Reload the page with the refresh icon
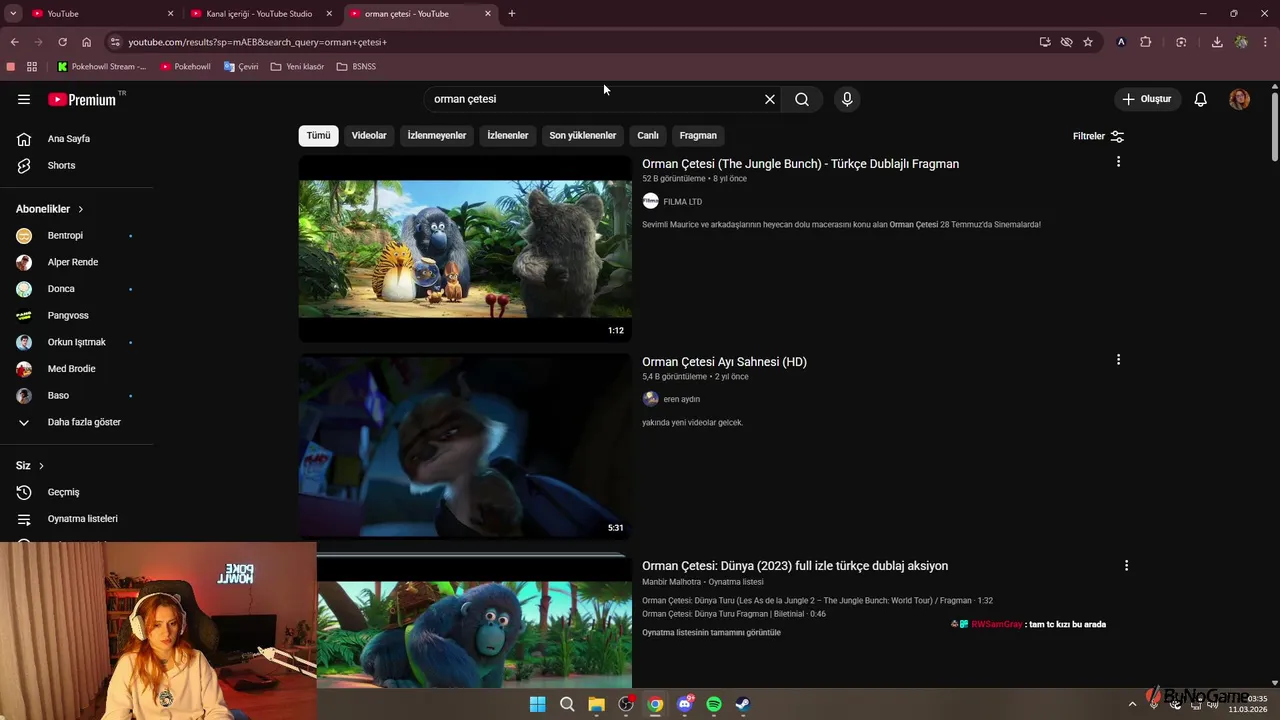 (62, 42)
